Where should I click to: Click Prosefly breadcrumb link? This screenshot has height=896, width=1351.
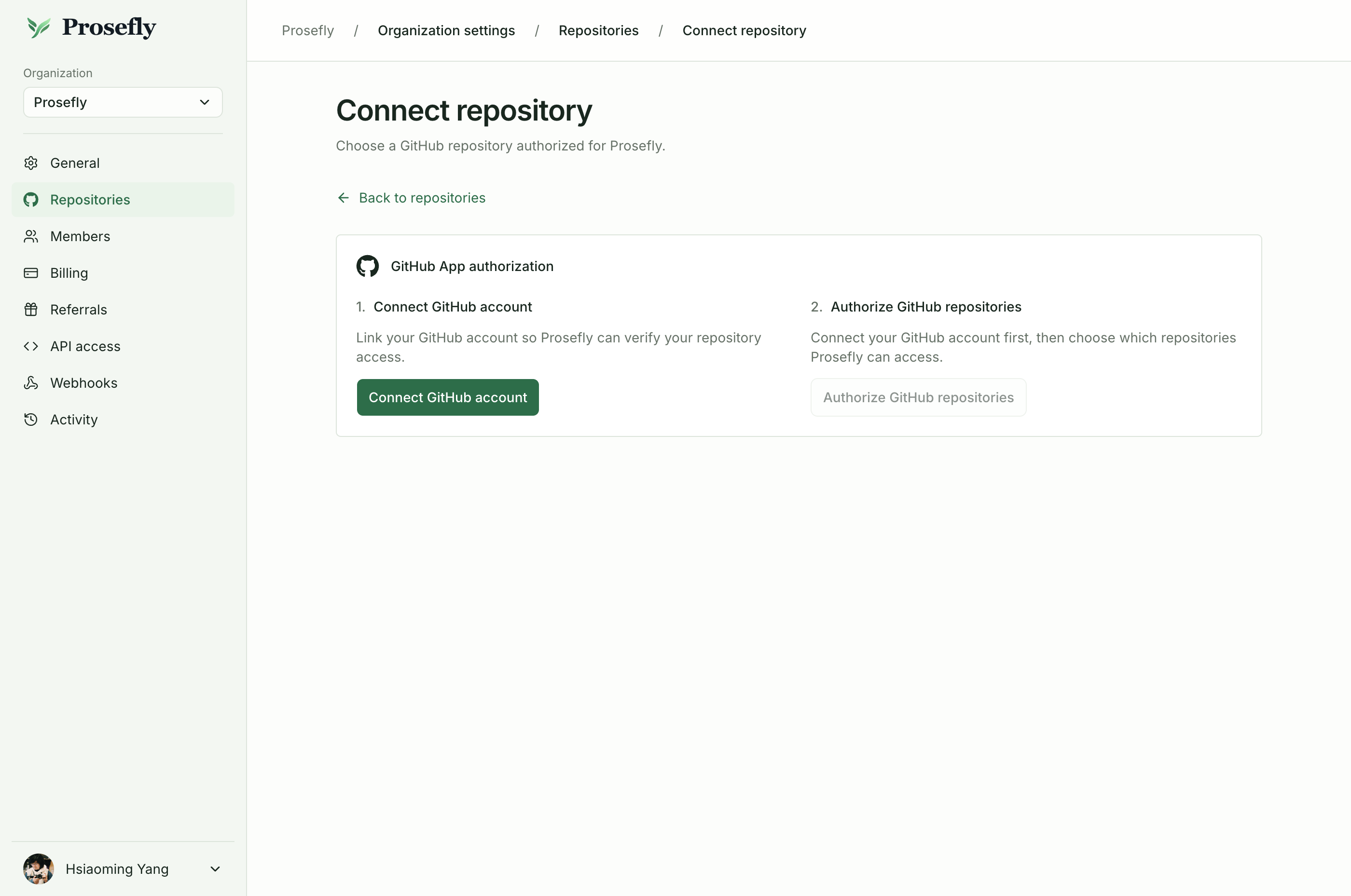[307, 30]
